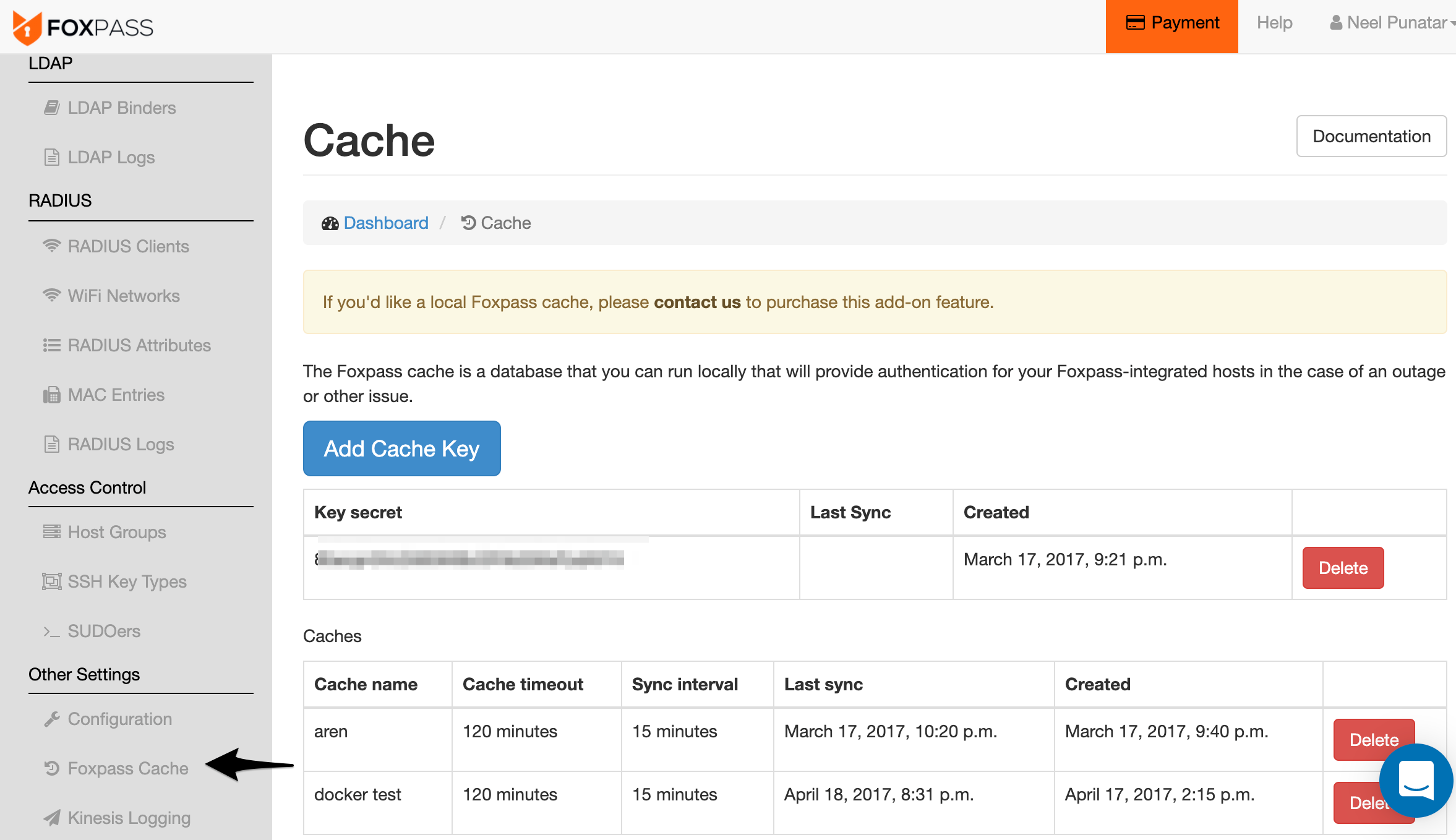Viewport: 1456px width, 840px height.
Task: Follow the Dashboard breadcrumb link
Action: tap(385, 223)
